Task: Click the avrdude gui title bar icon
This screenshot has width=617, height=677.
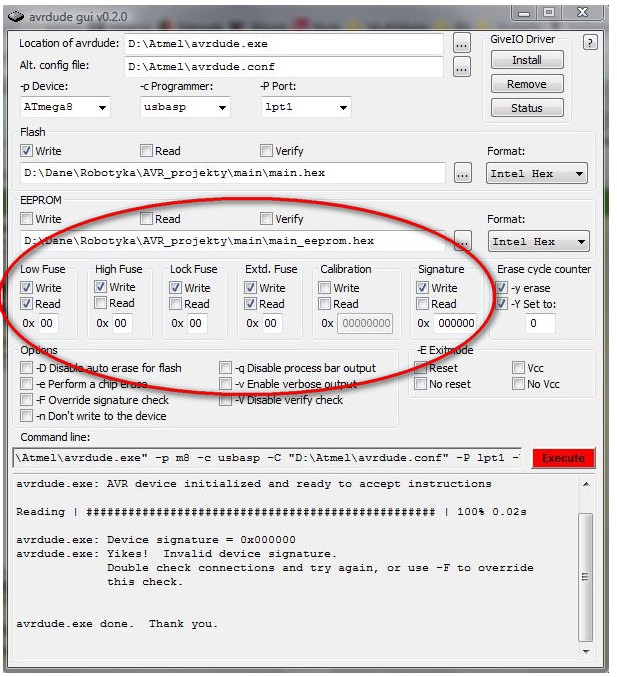Action: pos(16,17)
